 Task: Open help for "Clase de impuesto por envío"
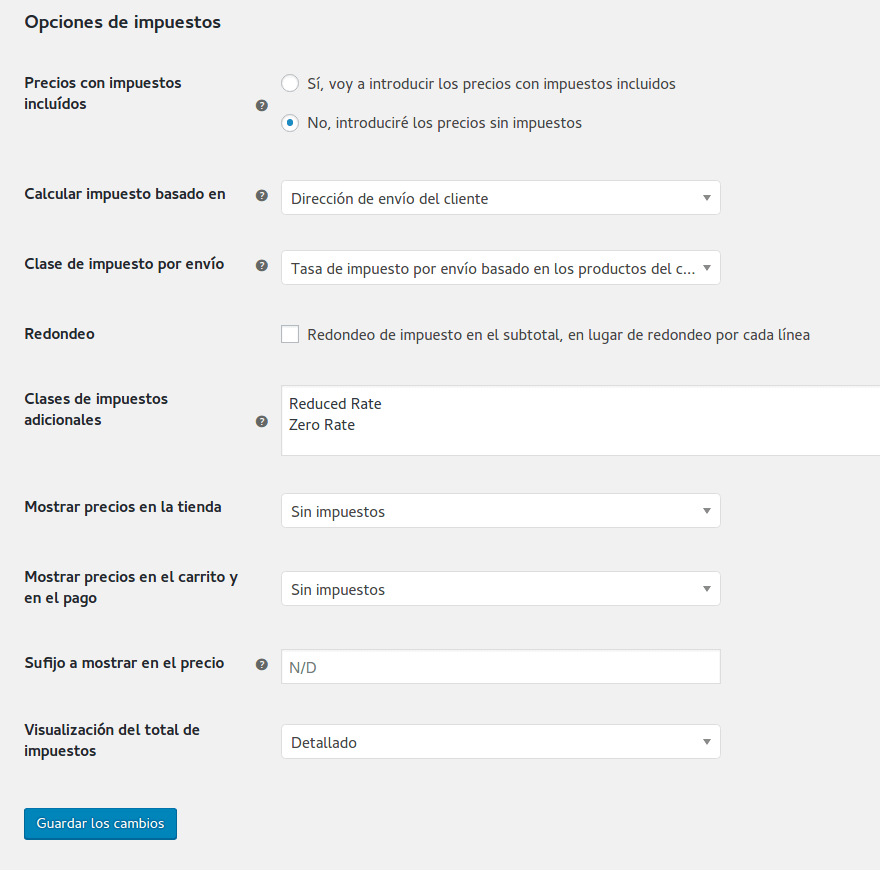point(261,266)
